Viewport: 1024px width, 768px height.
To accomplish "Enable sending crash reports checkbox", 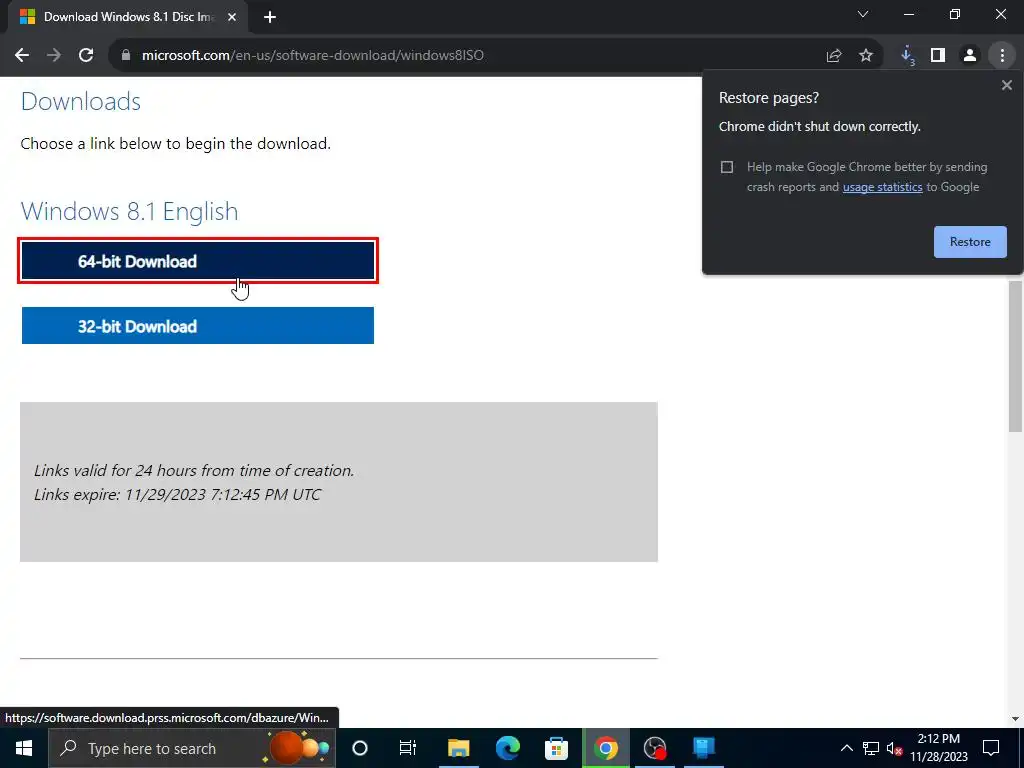I will (x=727, y=167).
